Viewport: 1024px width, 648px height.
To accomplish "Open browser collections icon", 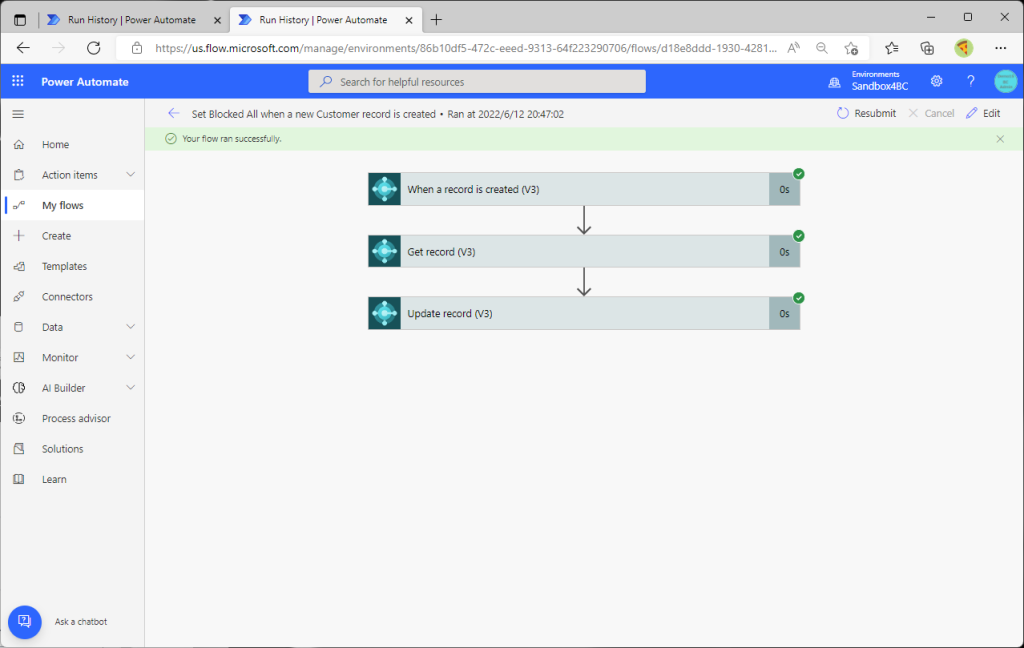I will pyautogui.click(x=927, y=48).
